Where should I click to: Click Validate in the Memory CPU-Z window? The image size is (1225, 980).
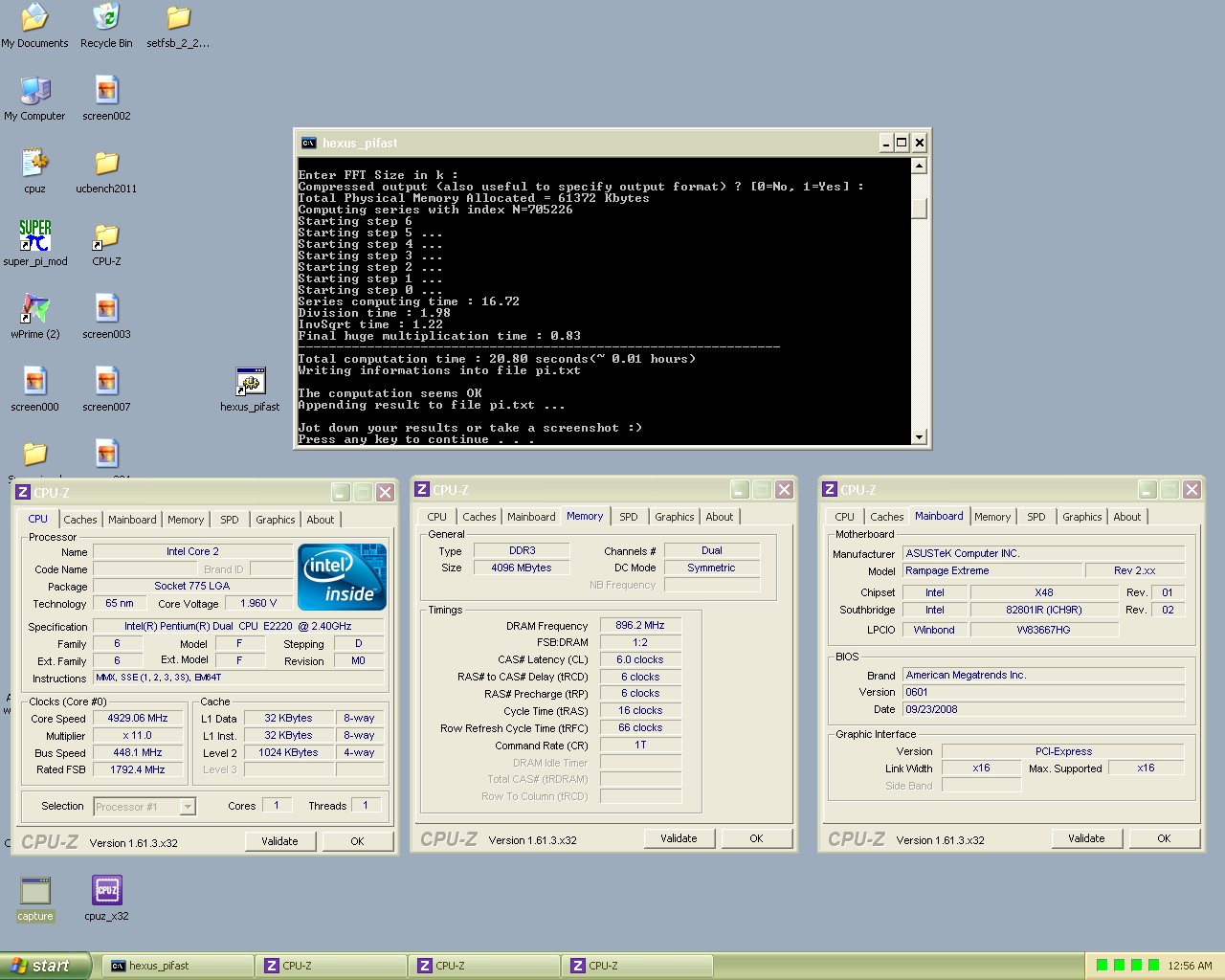click(x=679, y=838)
